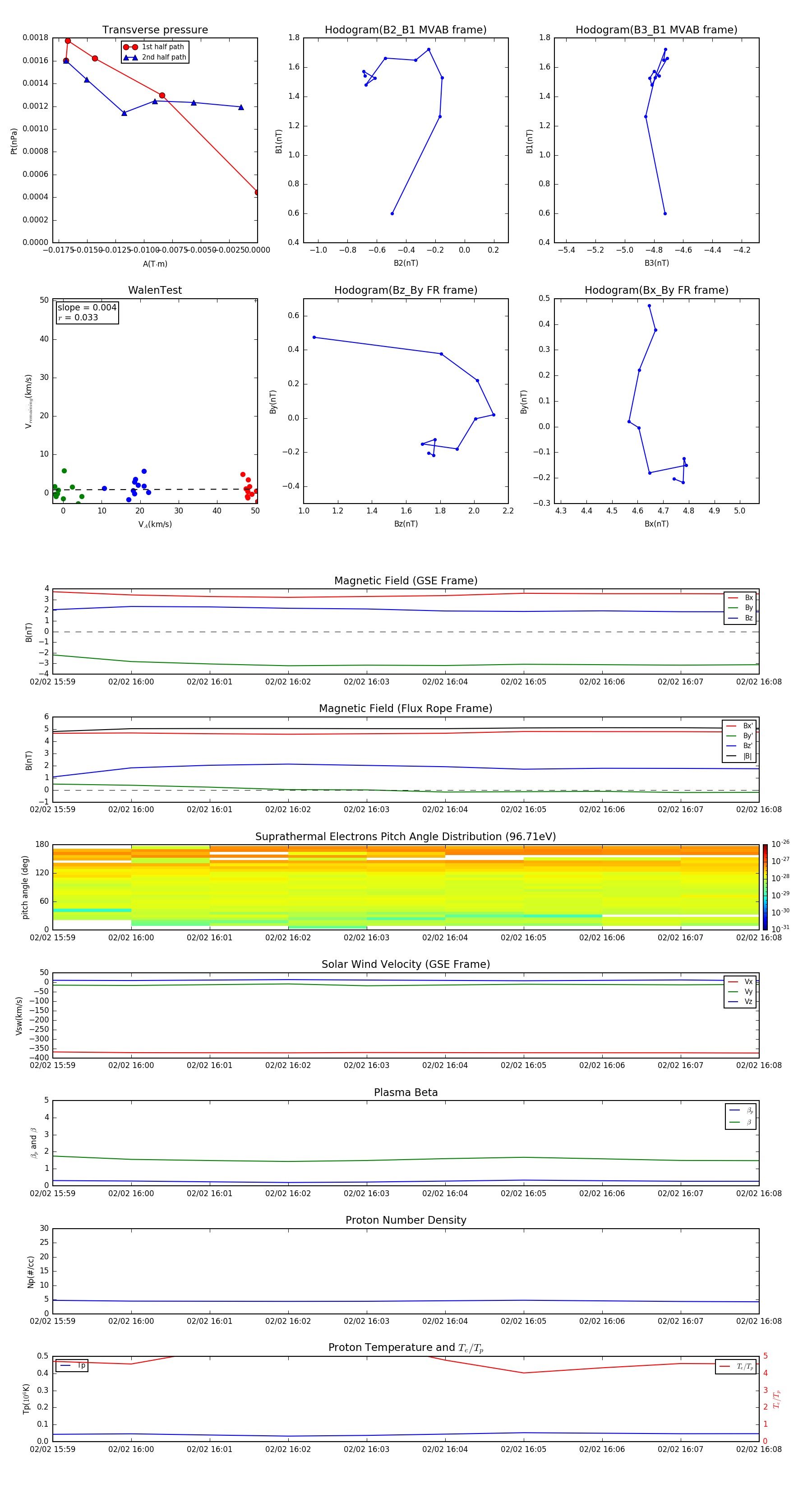The width and height of the screenshot is (812, 1489).
Task: Click the 'Tp' legend entry in temperature plot
Action: click(x=72, y=1365)
